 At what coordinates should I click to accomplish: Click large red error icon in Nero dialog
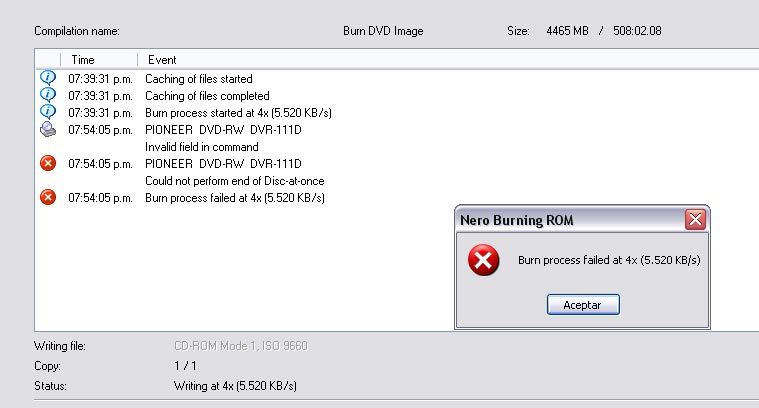click(483, 260)
